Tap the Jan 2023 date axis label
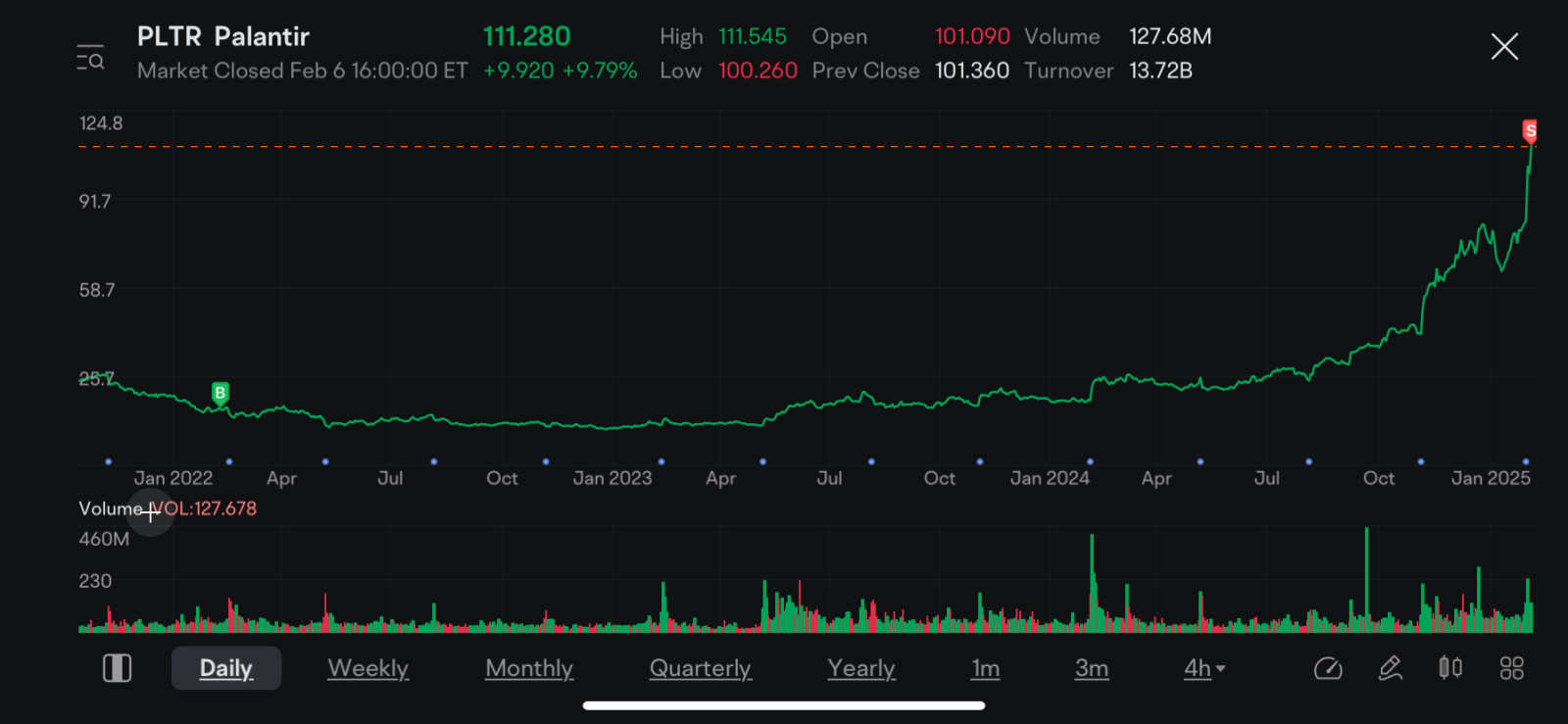 point(612,478)
